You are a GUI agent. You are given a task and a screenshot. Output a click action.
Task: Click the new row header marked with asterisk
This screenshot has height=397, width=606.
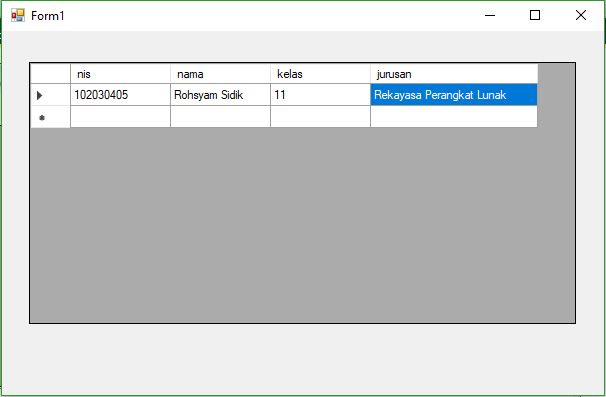click(50, 117)
